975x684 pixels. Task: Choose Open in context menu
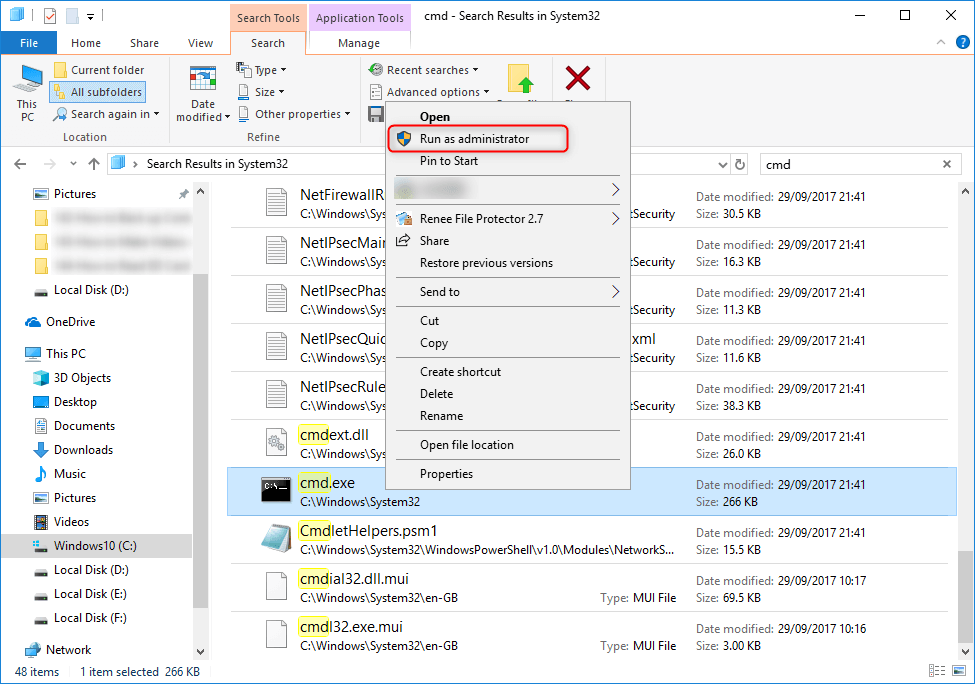pos(435,117)
